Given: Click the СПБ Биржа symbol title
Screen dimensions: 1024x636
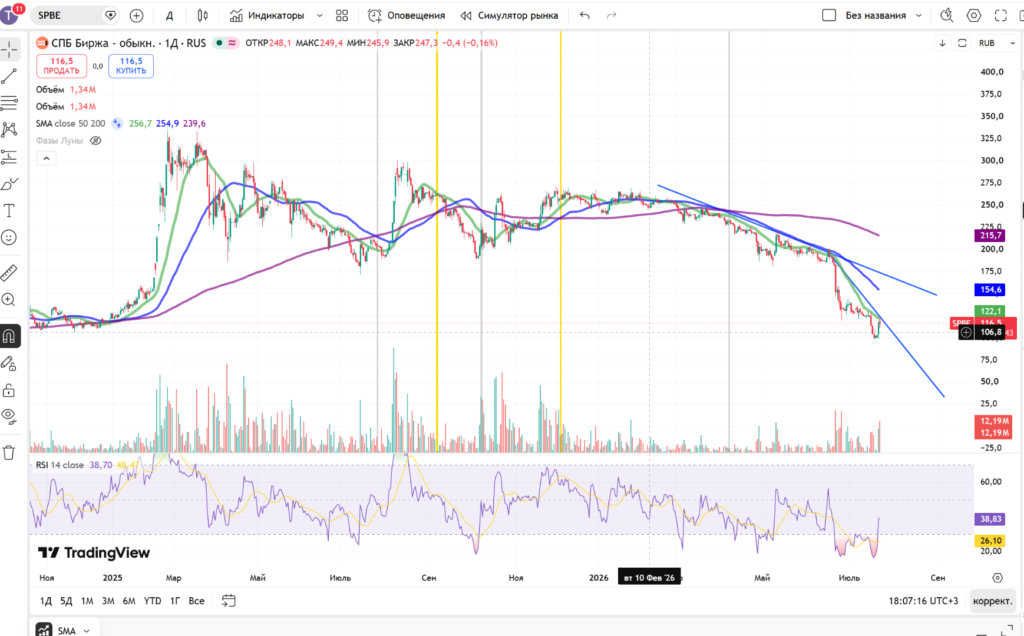Looking at the screenshot, I should point(103,43).
